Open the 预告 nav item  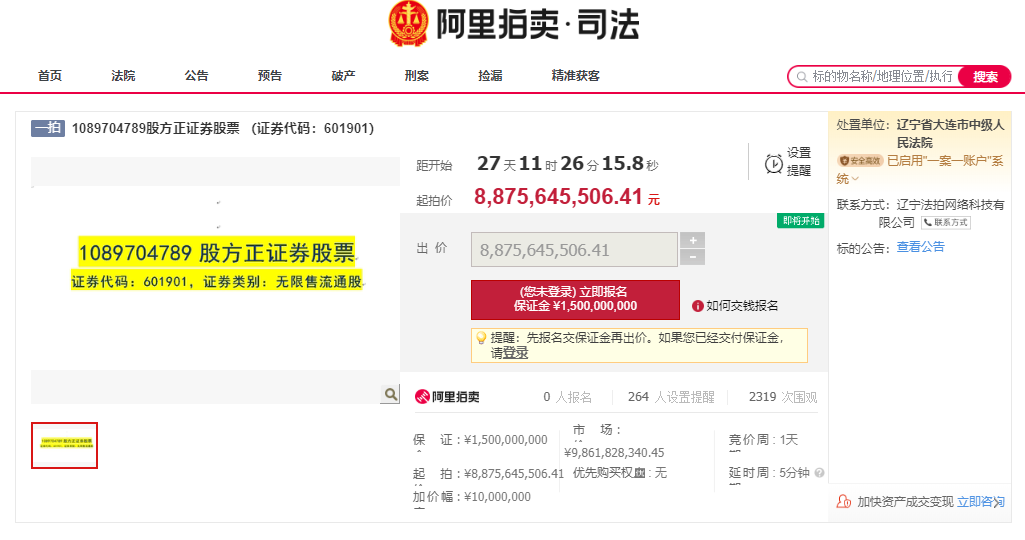269,76
